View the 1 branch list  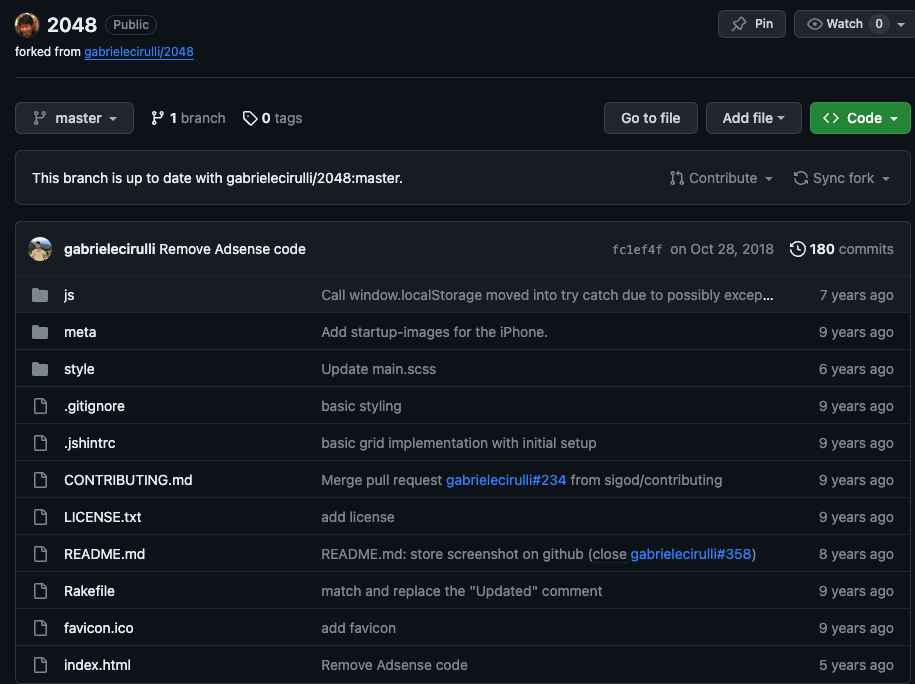[188, 118]
